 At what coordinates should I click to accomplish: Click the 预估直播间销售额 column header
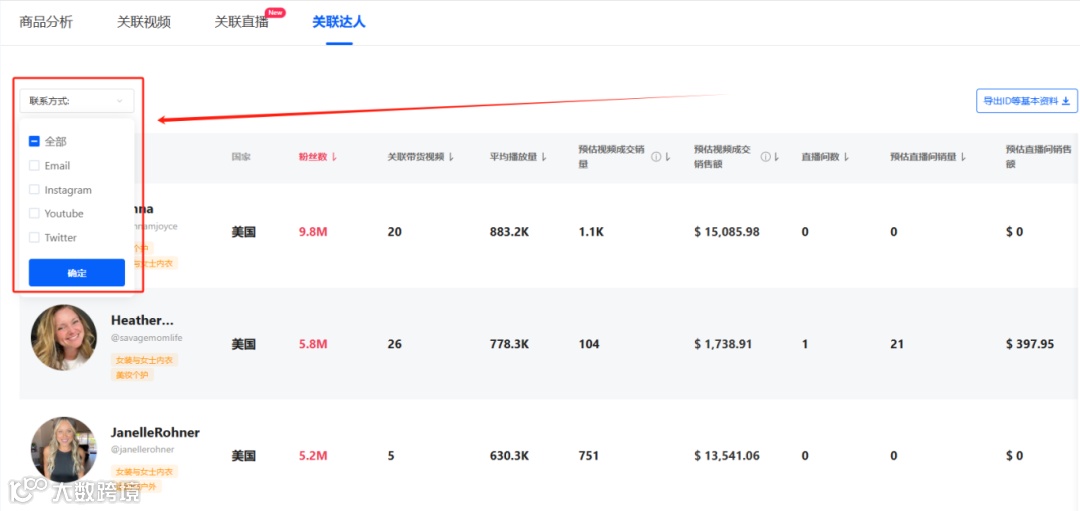tap(1040, 157)
